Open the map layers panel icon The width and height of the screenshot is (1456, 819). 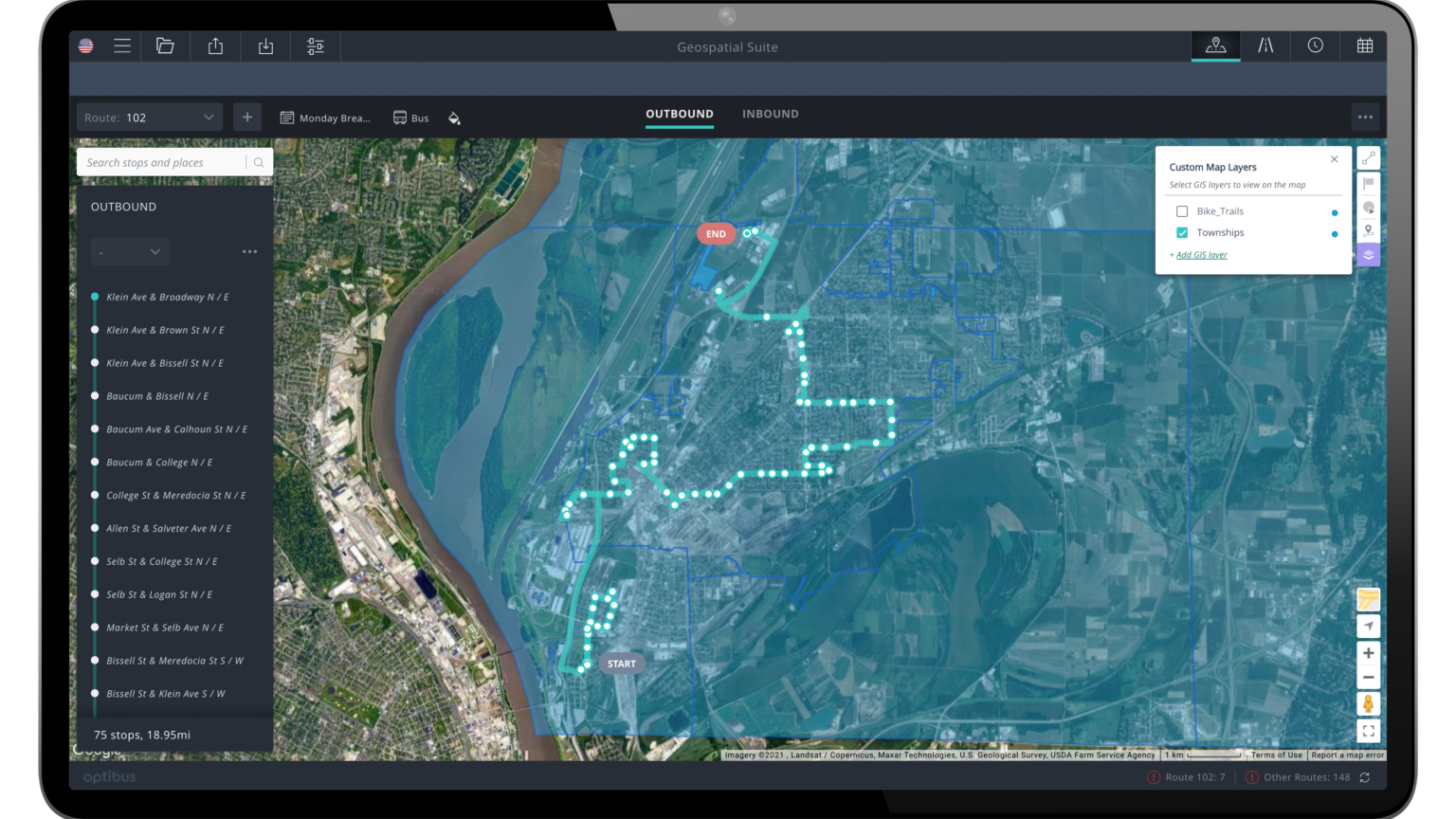click(1368, 254)
